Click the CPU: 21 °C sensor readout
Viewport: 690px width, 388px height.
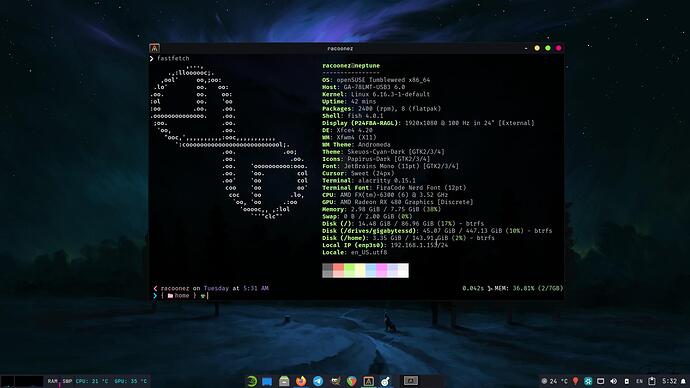tap(92, 381)
